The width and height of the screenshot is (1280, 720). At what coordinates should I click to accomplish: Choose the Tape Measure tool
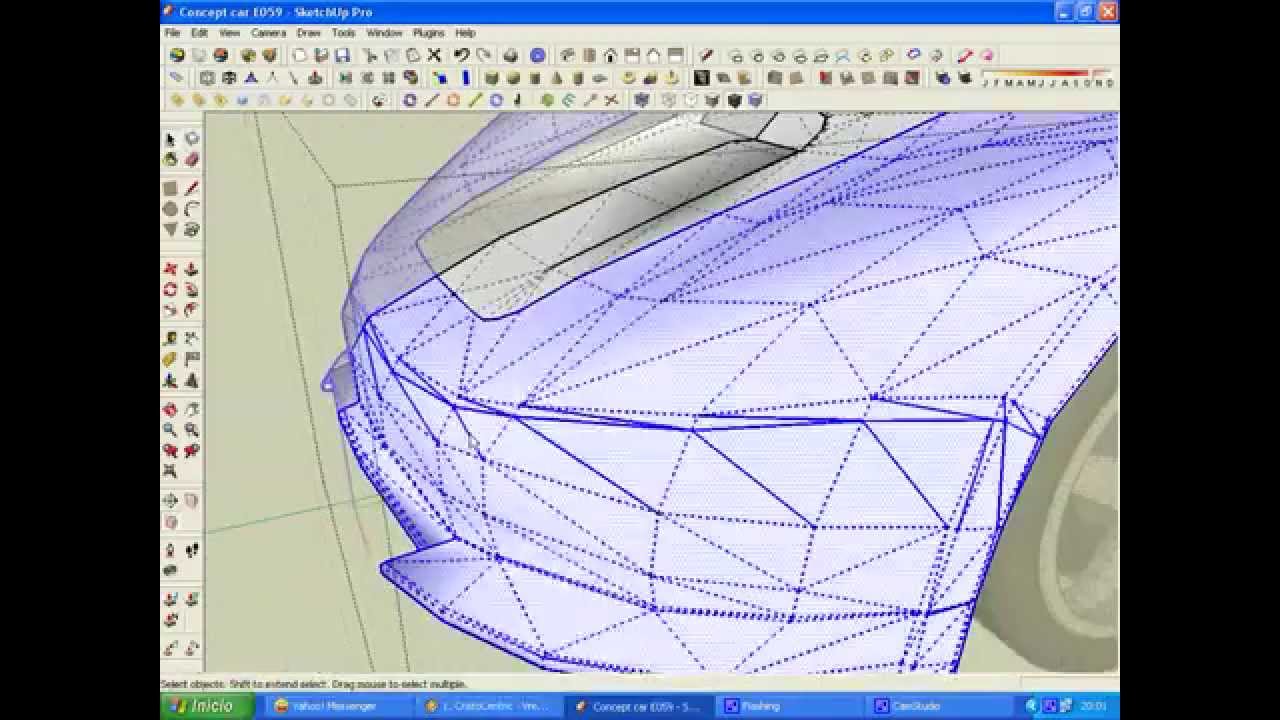click(x=170, y=339)
